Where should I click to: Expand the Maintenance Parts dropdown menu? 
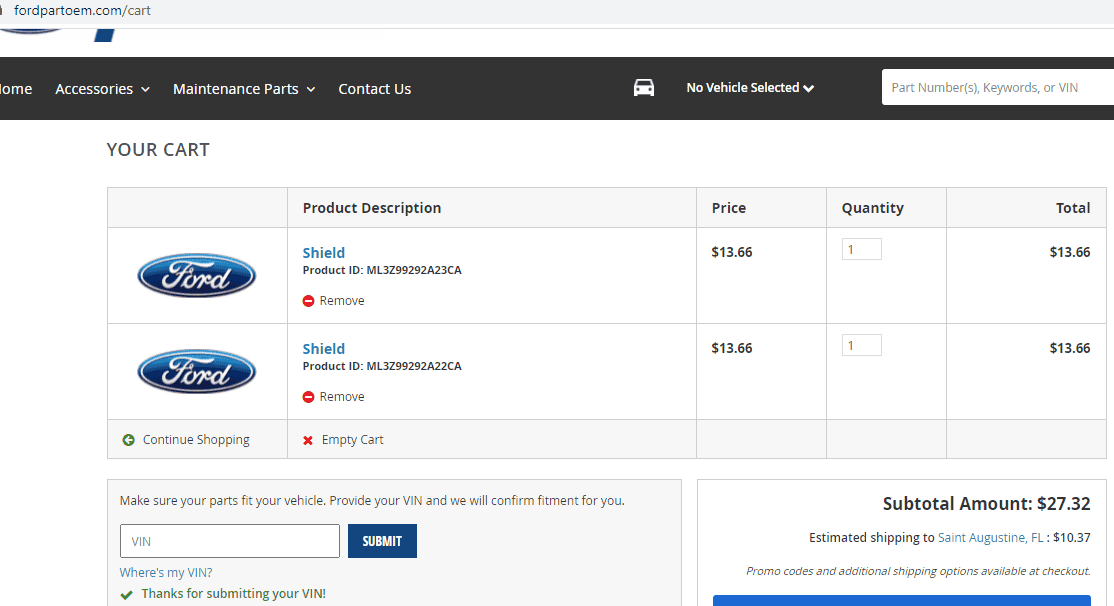pyautogui.click(x=244, y=89)
